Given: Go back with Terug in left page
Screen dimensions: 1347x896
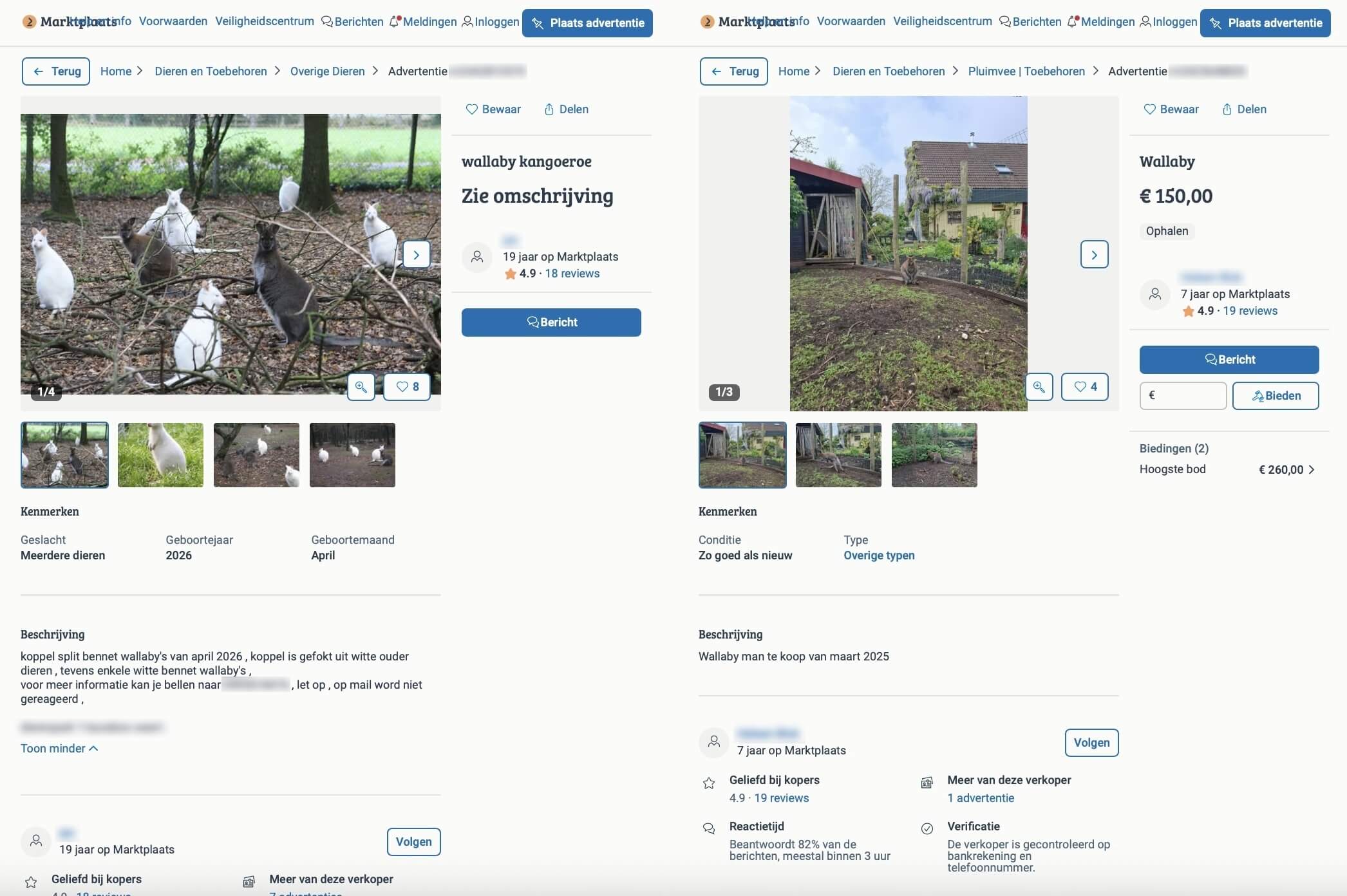Looking at the screenshot, I should coord(56,71).
